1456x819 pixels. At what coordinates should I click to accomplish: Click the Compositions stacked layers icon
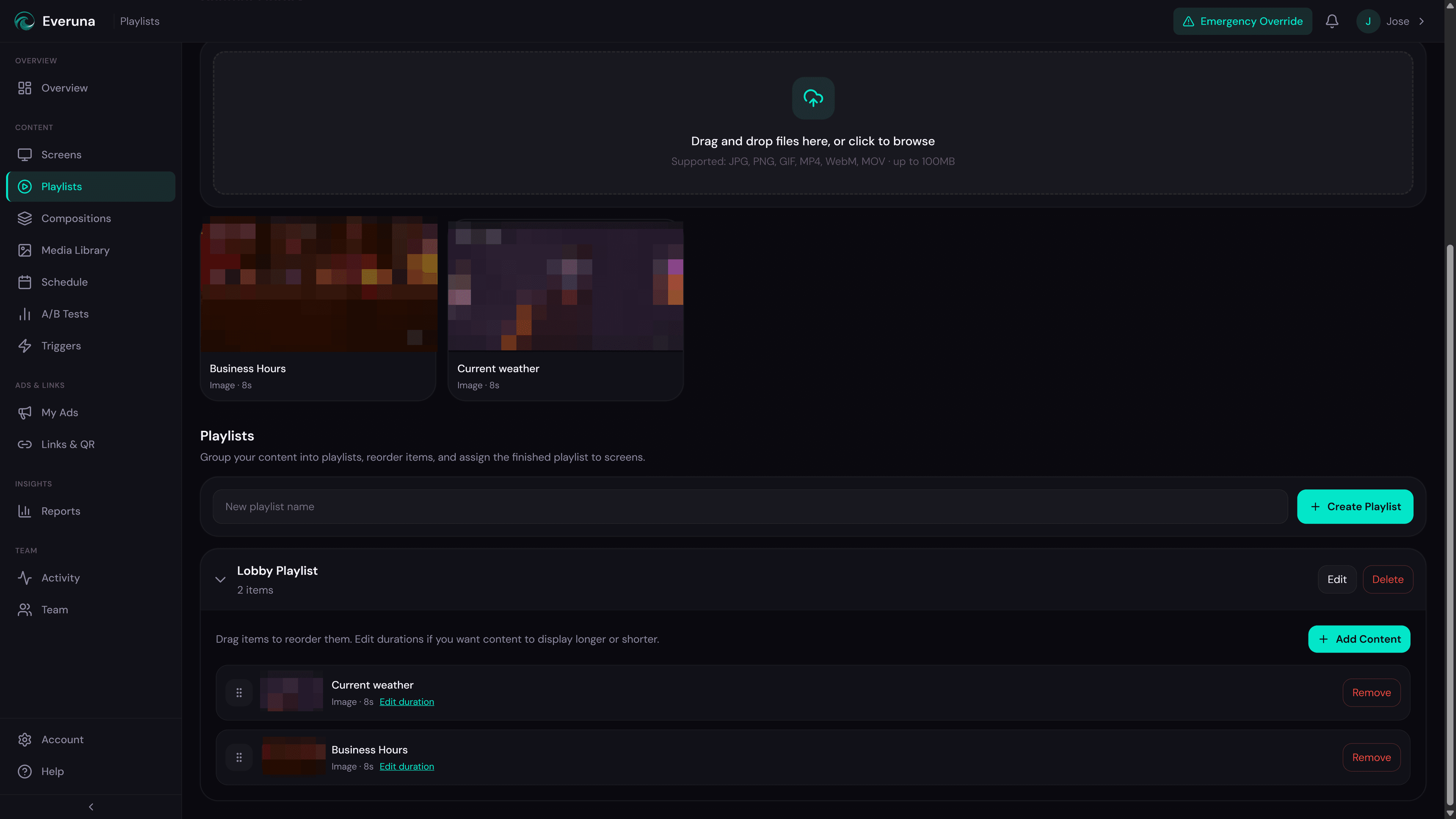pyautogui.click(x=25, y=218)
